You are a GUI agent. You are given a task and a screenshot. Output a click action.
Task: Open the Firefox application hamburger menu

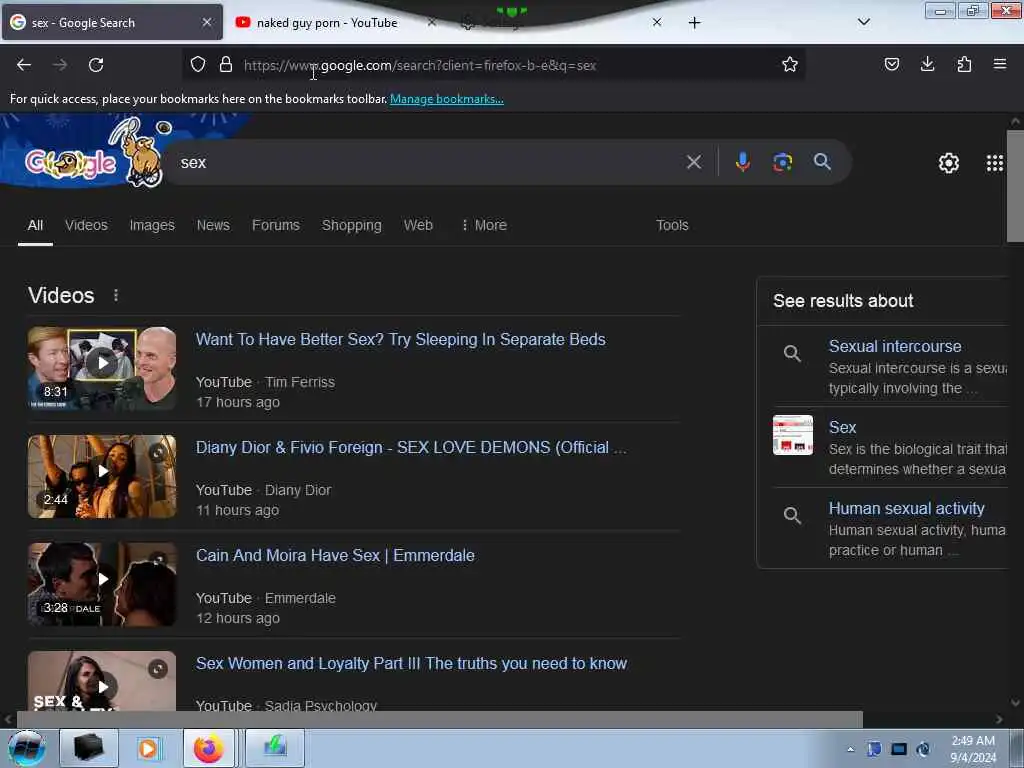point(1000,64)
